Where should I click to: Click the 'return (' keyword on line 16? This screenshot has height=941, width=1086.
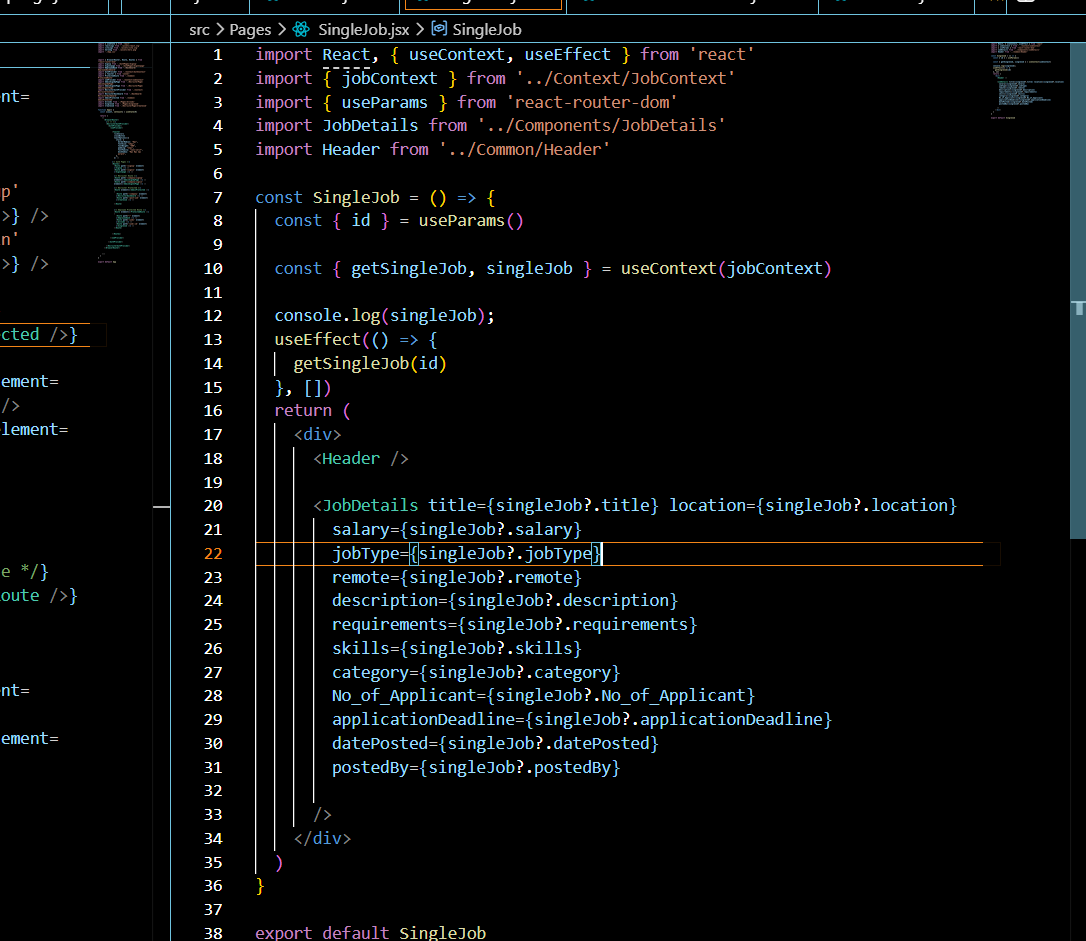[312, 411]
